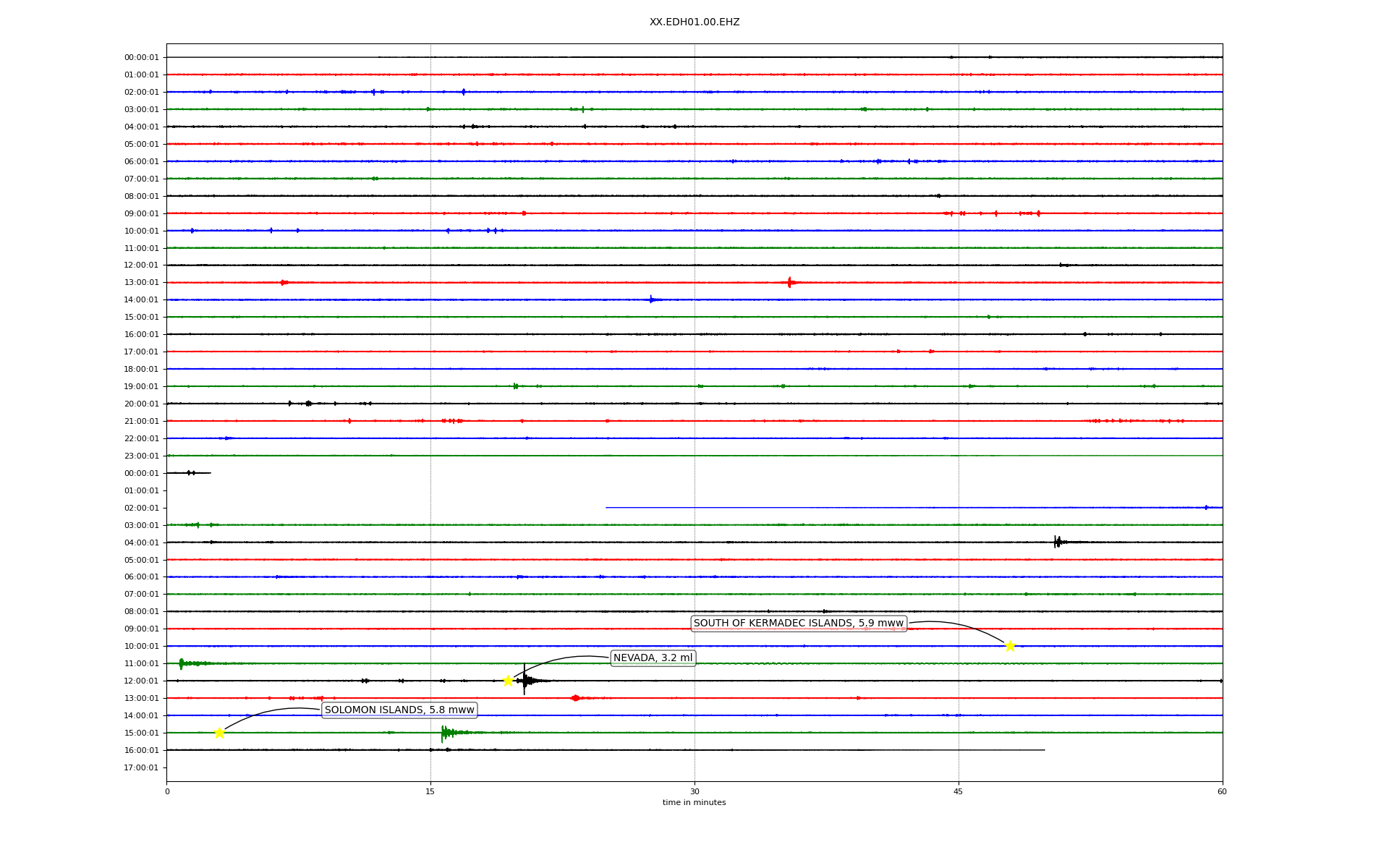
Task: Click the plot title XX.EDH01.00.EHZ
Action: [694, 22]
